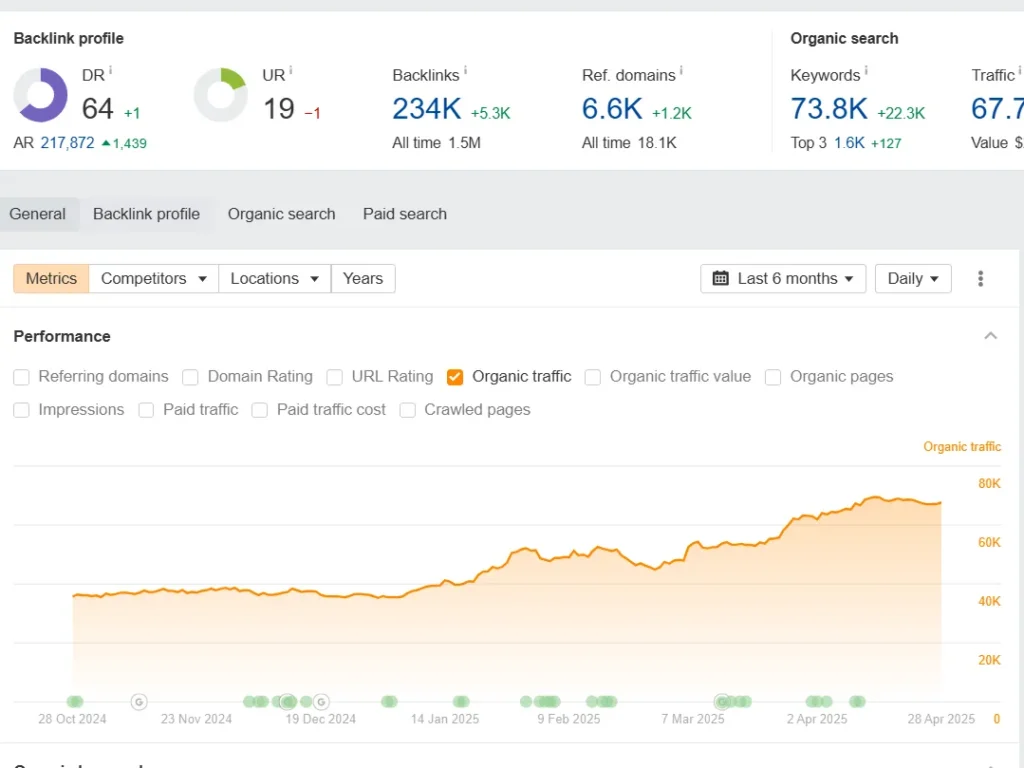The height and width of the screenshot is (768, 1024).
Task: Enable the Paid traffic cost checkbox
Action: 260,410
